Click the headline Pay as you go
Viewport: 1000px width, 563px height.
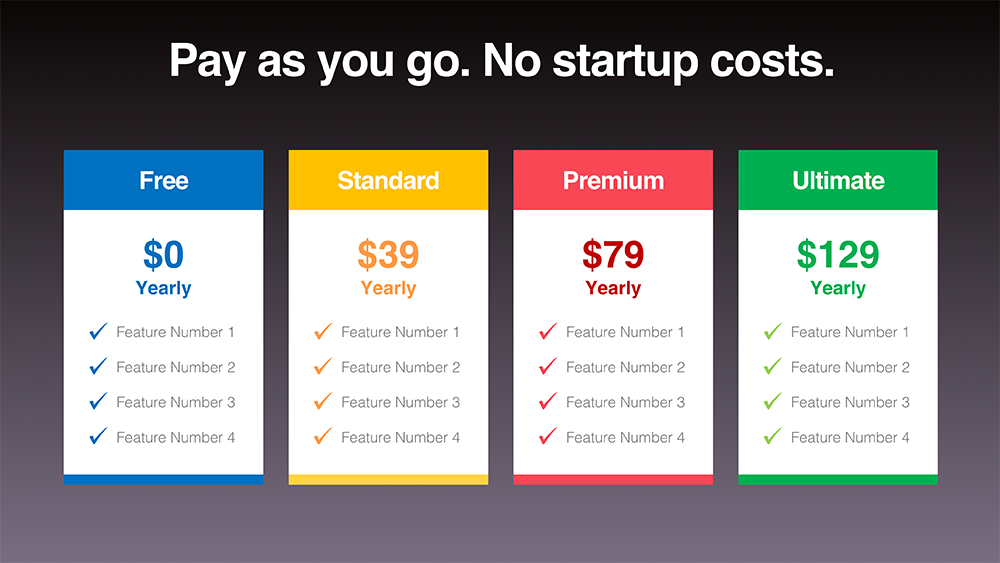(320, 62)
